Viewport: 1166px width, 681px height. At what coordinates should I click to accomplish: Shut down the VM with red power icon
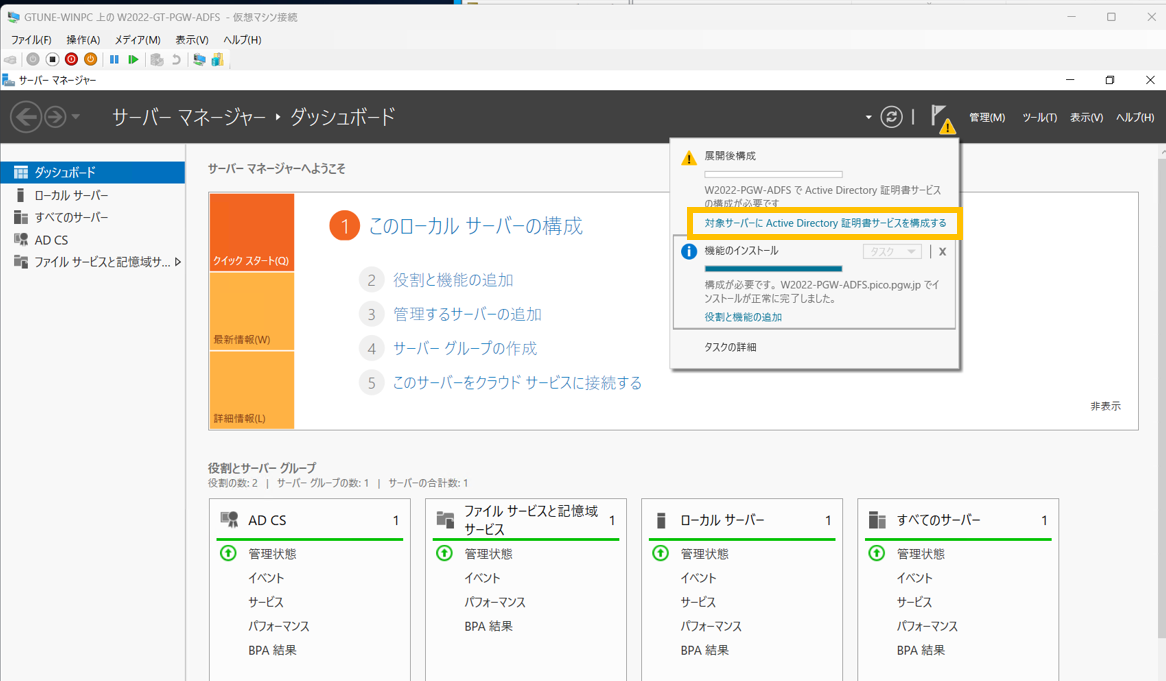tap(71, 59)
